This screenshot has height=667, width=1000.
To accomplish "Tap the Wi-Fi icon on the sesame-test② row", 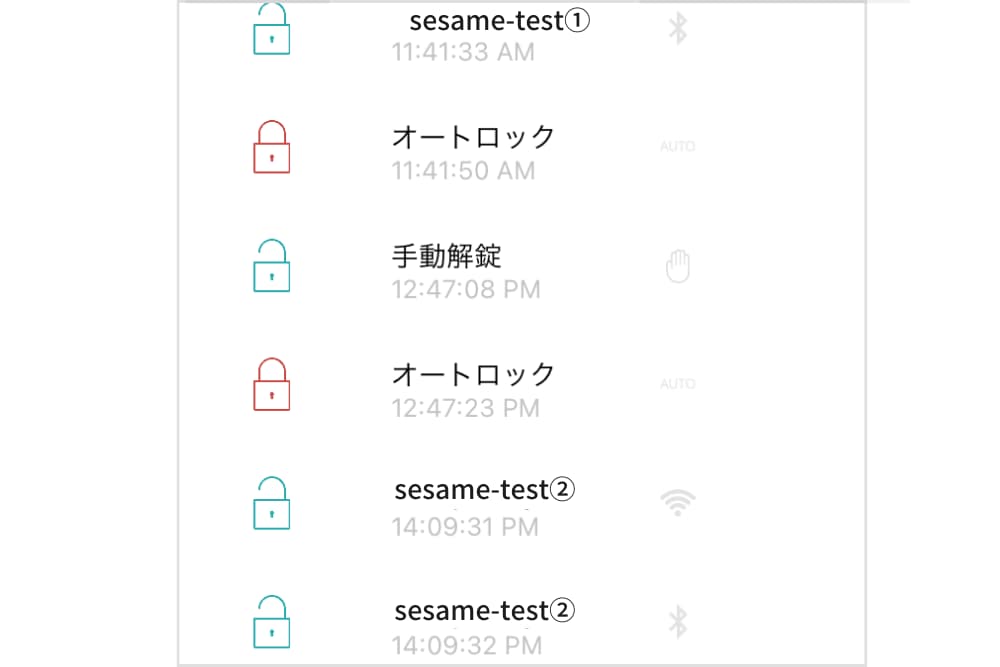I will [678, 503].
